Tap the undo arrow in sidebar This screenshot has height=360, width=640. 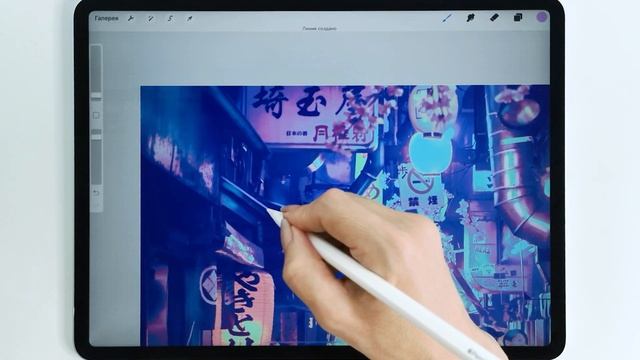pos(96,193)
